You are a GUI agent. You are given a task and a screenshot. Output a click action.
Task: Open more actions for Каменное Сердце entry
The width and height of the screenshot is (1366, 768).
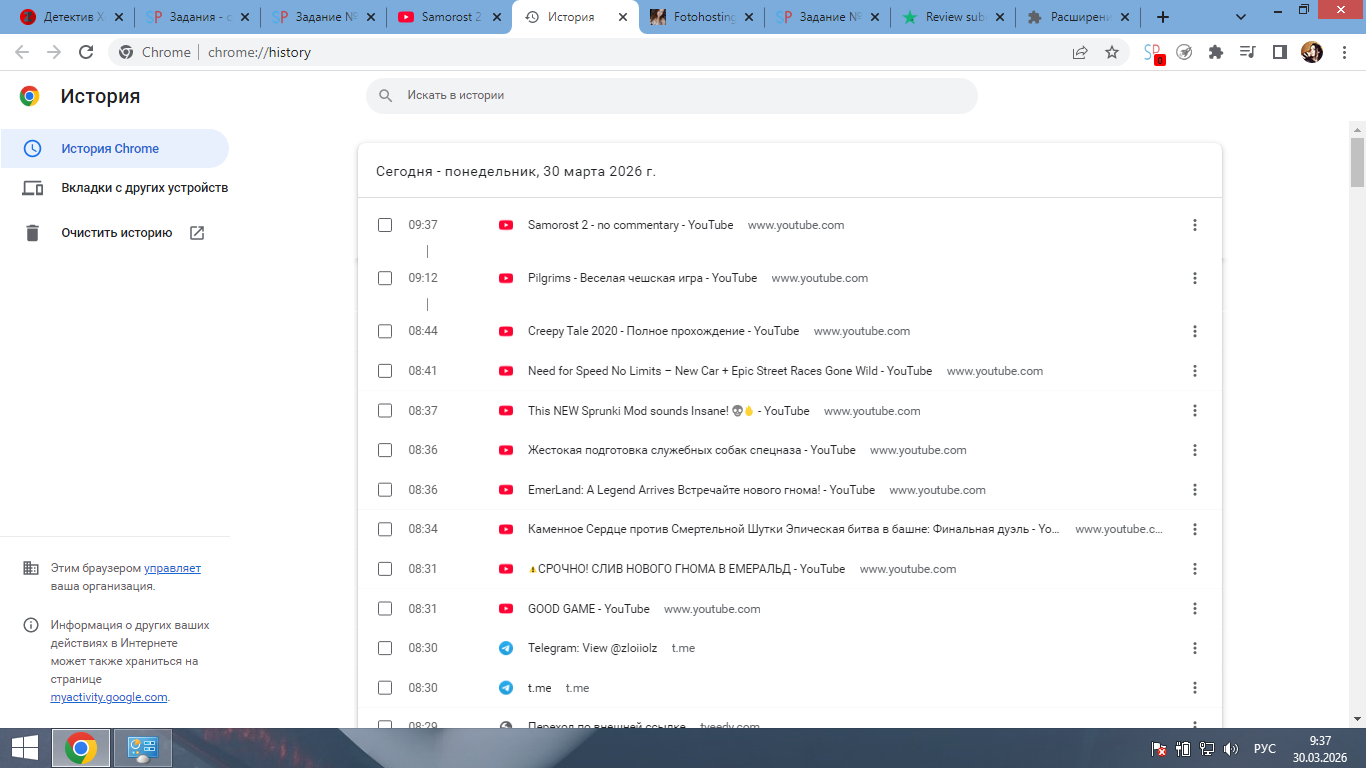[x=1194, y=529]
